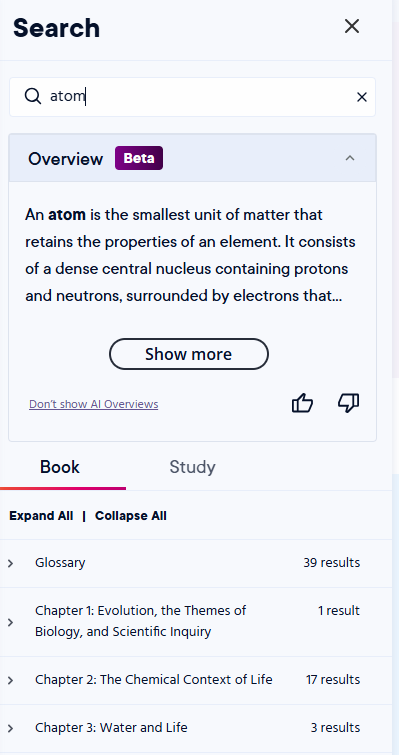Collapse All search results
399x755 pixels.
coord(130,516)
